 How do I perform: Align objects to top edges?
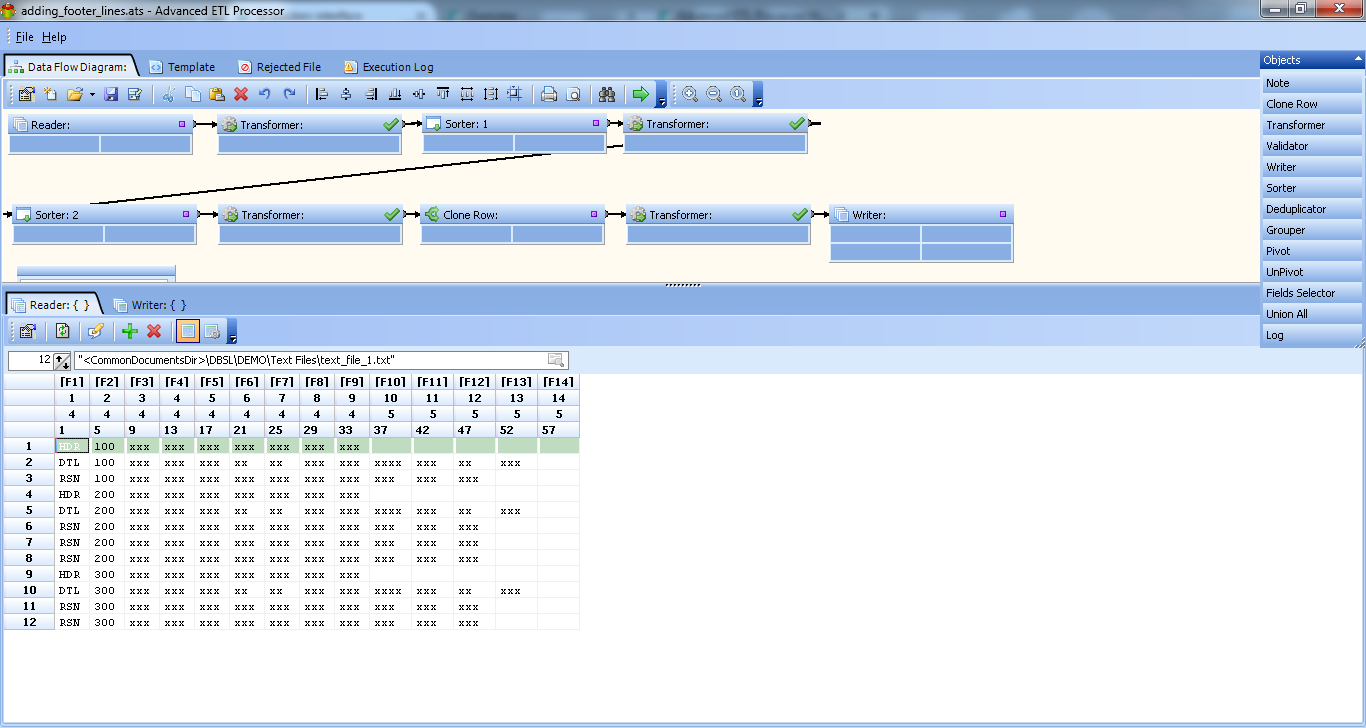pyautogui.click(x=442, y=95)
